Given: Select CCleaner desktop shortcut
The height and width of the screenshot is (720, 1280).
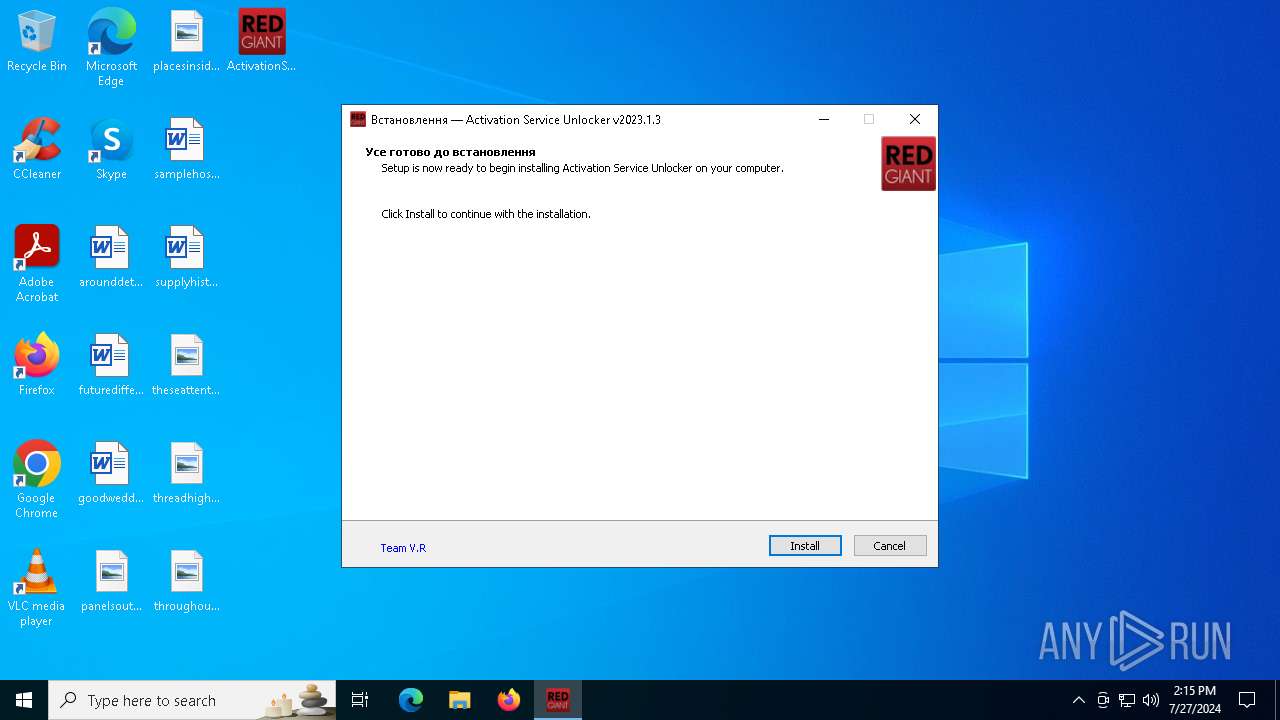Looking at the screenshot, I should [37, 149].
